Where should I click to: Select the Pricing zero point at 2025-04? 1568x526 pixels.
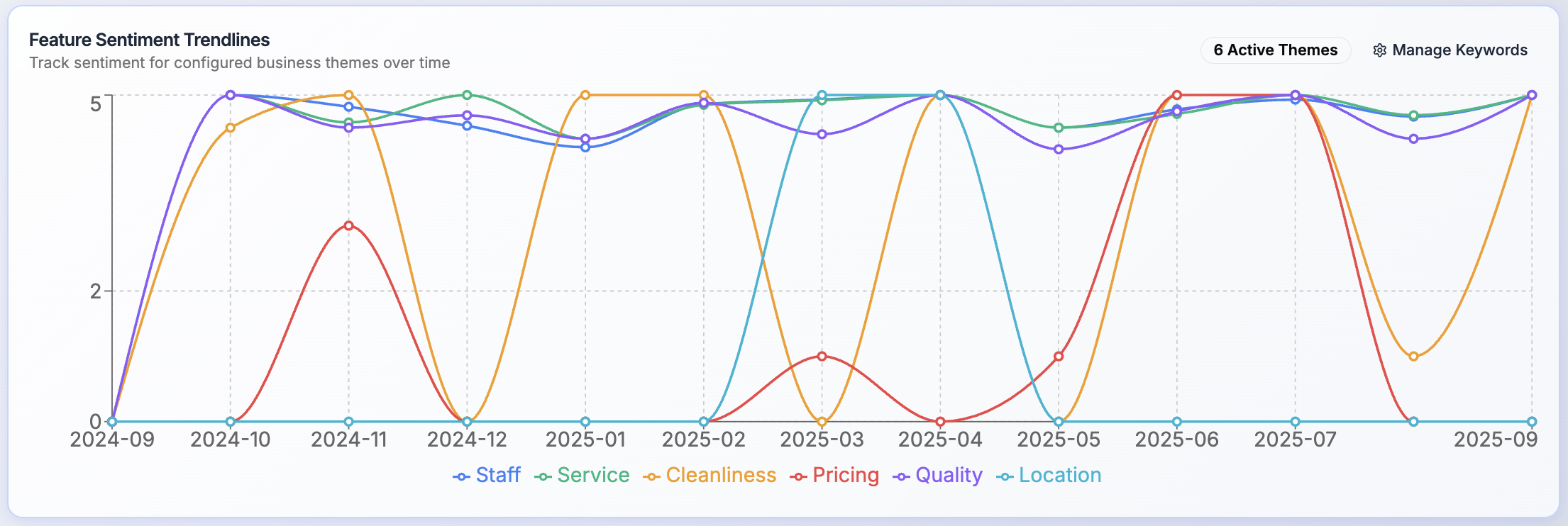940,422
